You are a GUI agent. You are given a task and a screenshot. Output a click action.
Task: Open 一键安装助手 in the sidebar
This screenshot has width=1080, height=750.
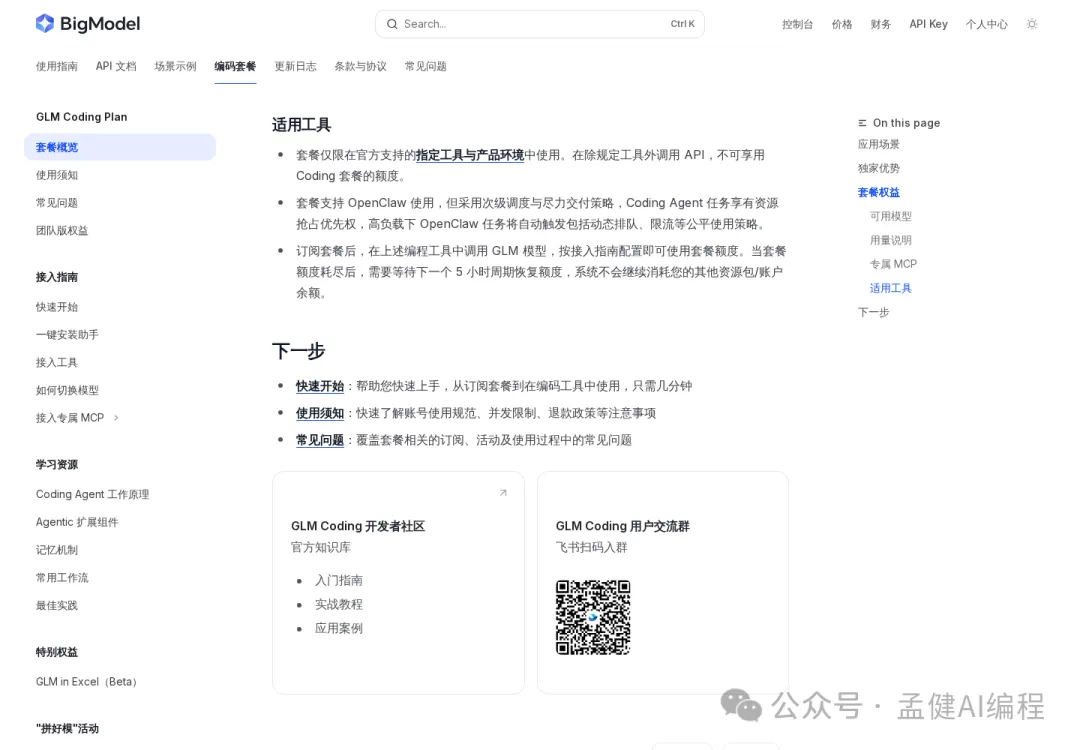(67, 334)
